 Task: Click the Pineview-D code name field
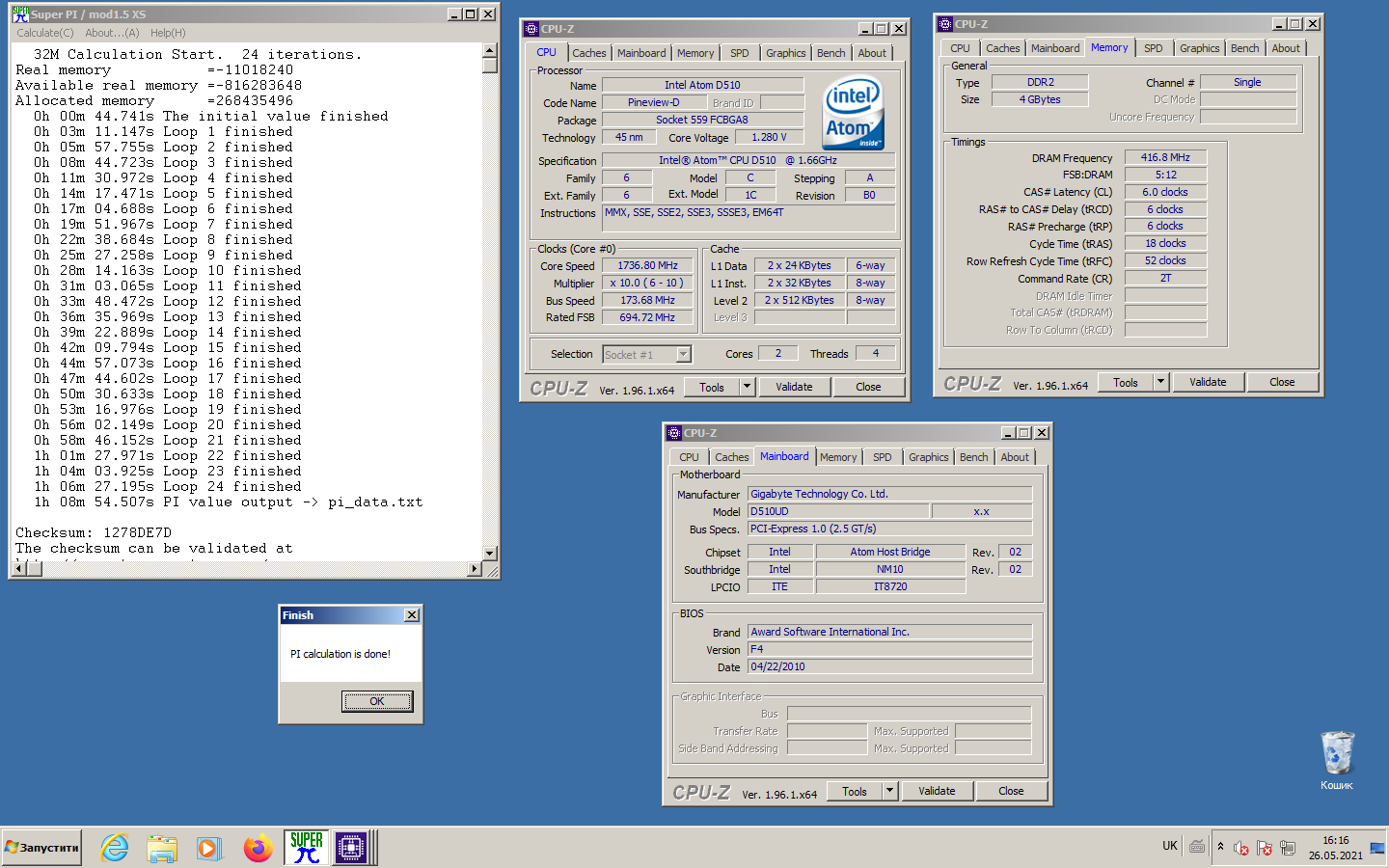click(x=654, y=102)
